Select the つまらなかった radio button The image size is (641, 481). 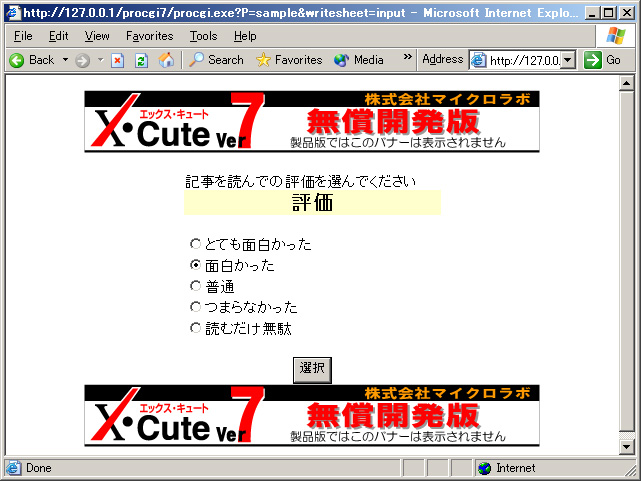(x=195, y=306)
